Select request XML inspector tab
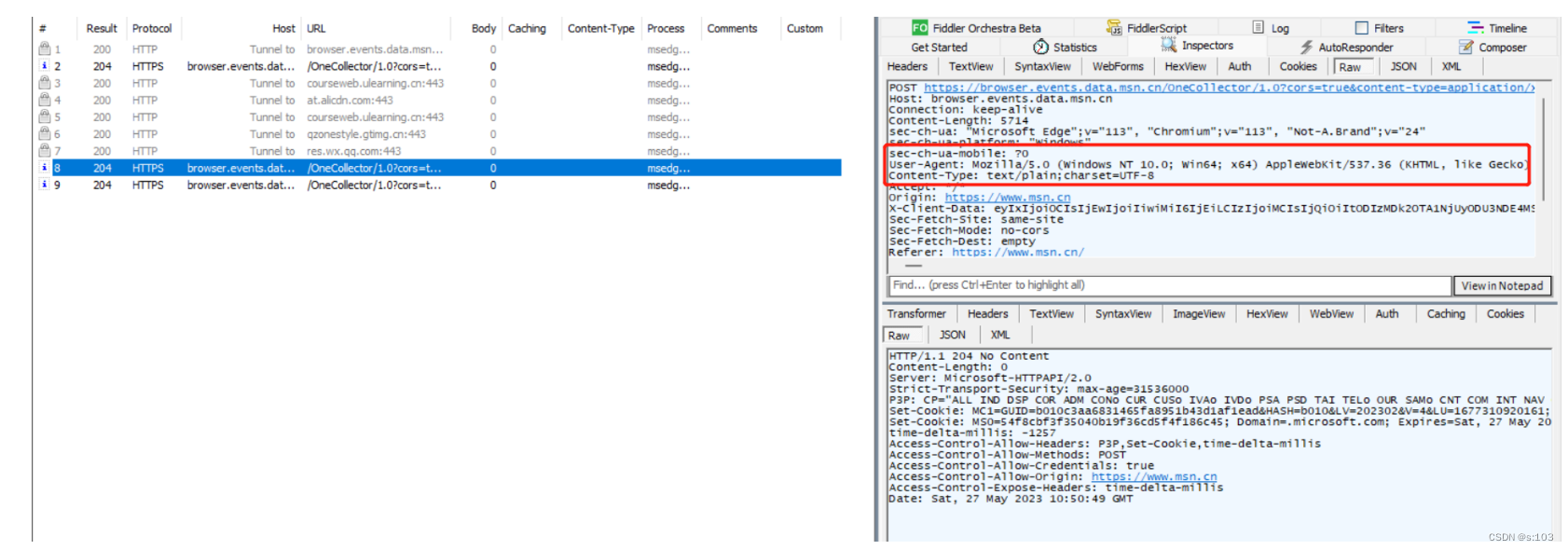This screenshot has height=550, width=1568. (1451, 67)
